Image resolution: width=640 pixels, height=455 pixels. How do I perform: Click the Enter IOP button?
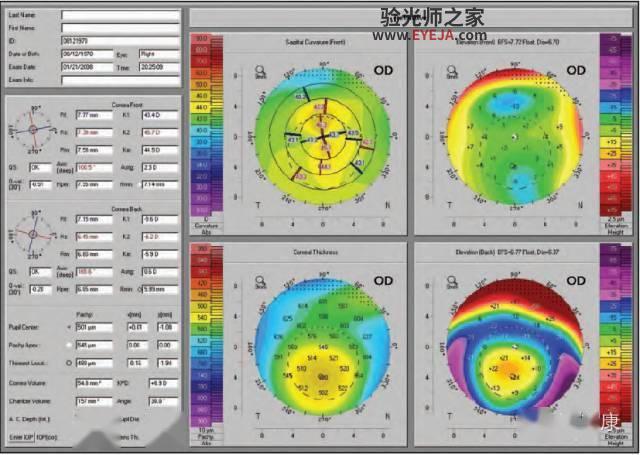pos(21,437)
